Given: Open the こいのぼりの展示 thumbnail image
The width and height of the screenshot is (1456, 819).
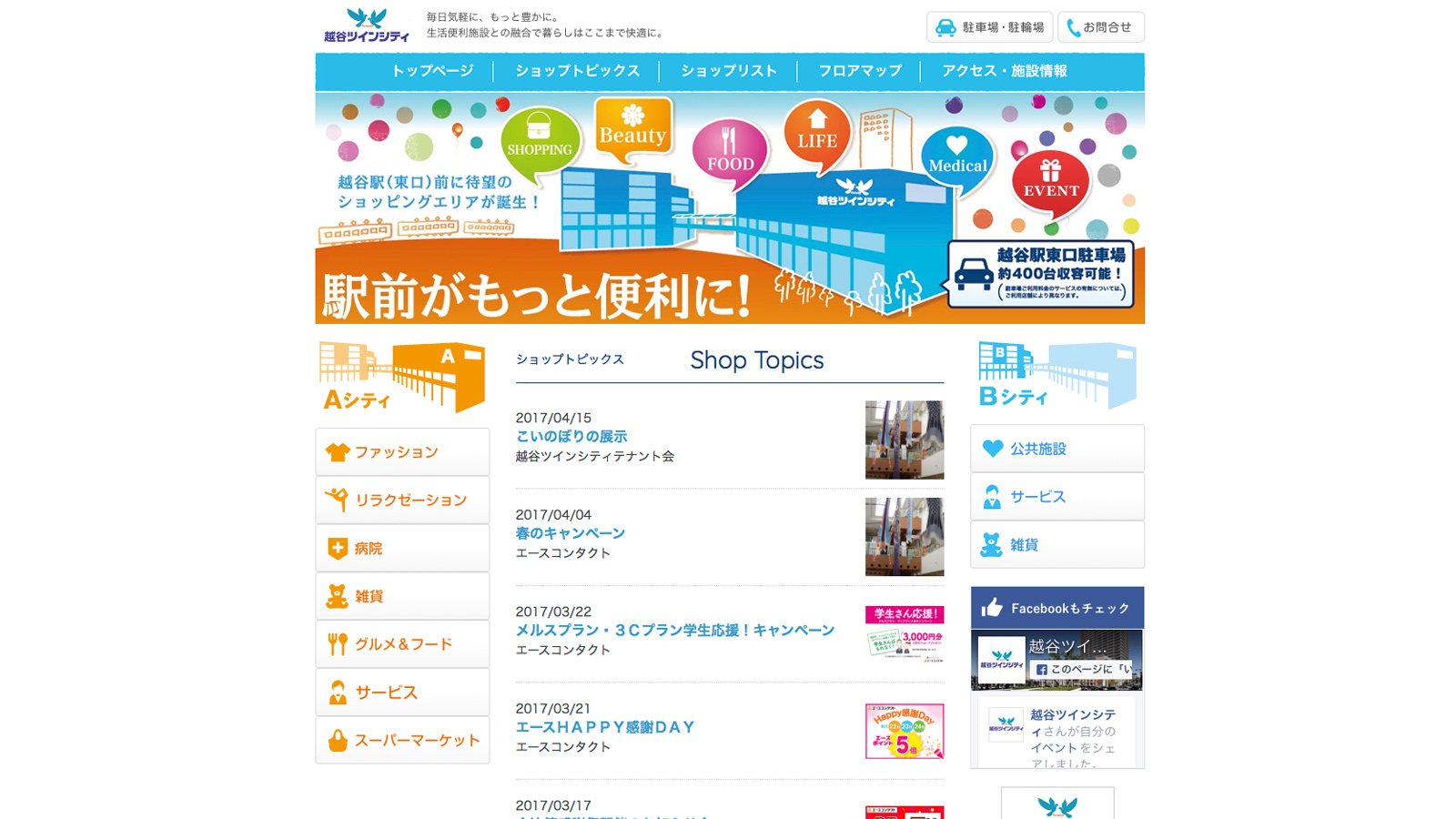Looking at the screenshot, I should pyautogui.click(x=905, y=440).
